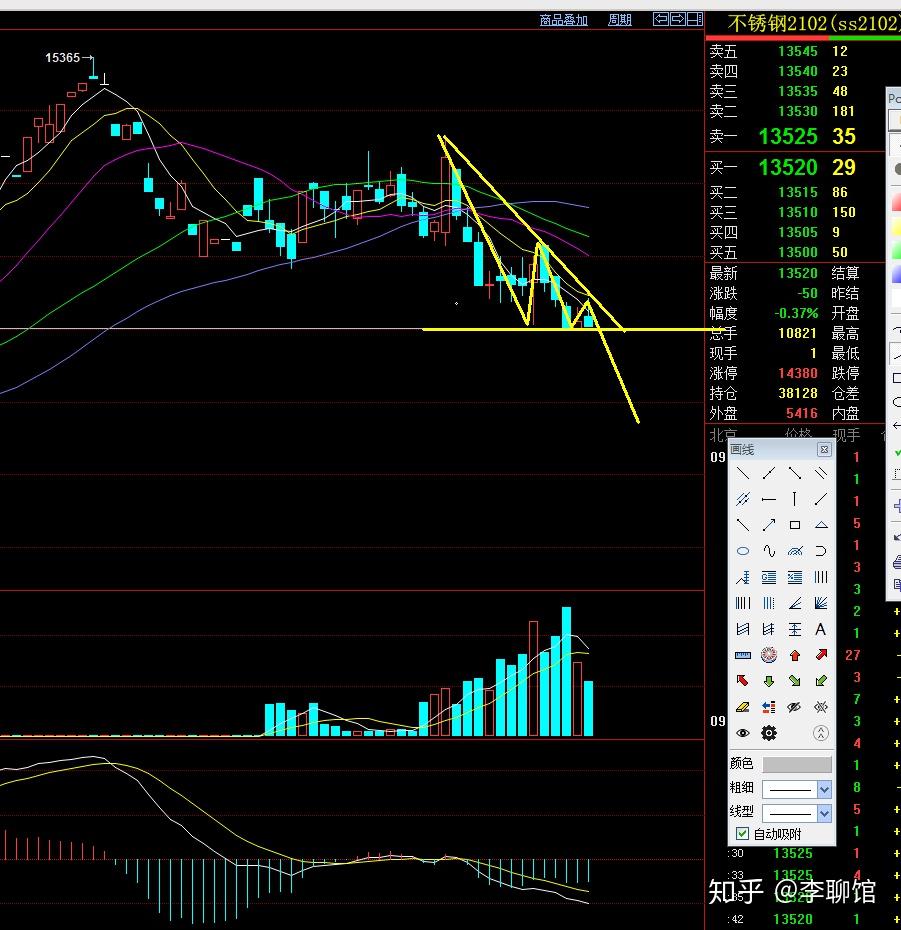Viewport: 901px width, 930px height.
Task: Select the black arrow line tool
Action: pyautogui.click(x=769, y=525)
